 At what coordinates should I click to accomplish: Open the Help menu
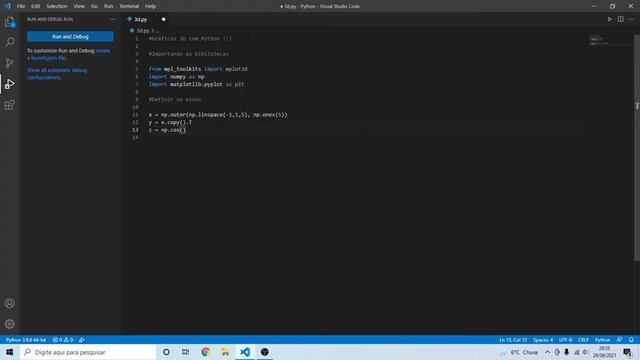[150, 6]
